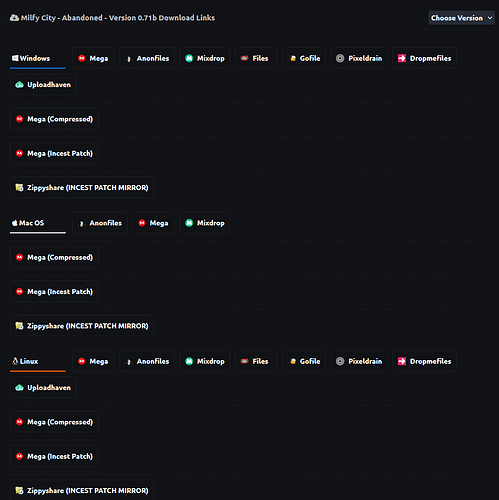
Task: Select the Linux platform tab
Action: (38, 361)
